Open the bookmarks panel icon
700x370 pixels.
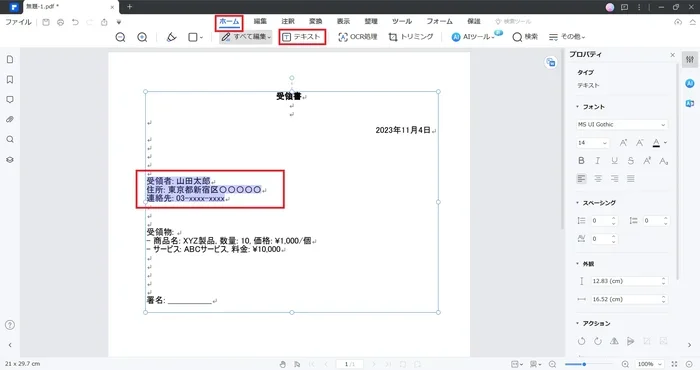click(x=10, y=79)
